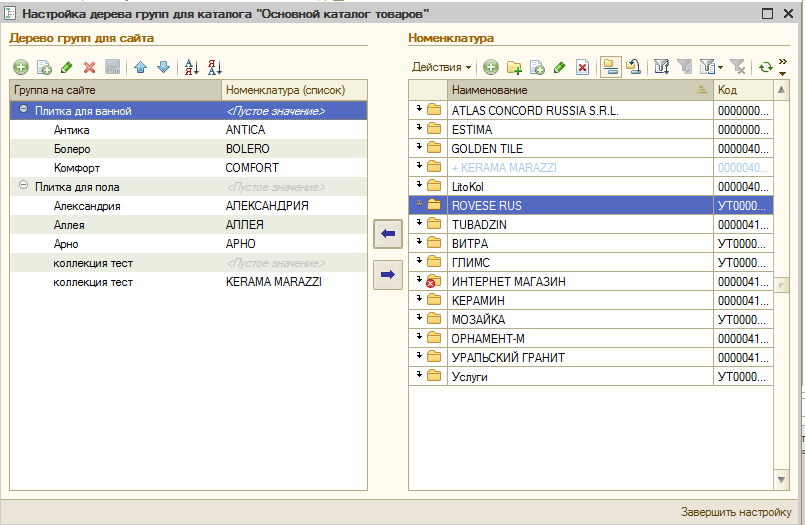Select the Болеро group in tree
The image size is (805, 525).
point(72,149)
